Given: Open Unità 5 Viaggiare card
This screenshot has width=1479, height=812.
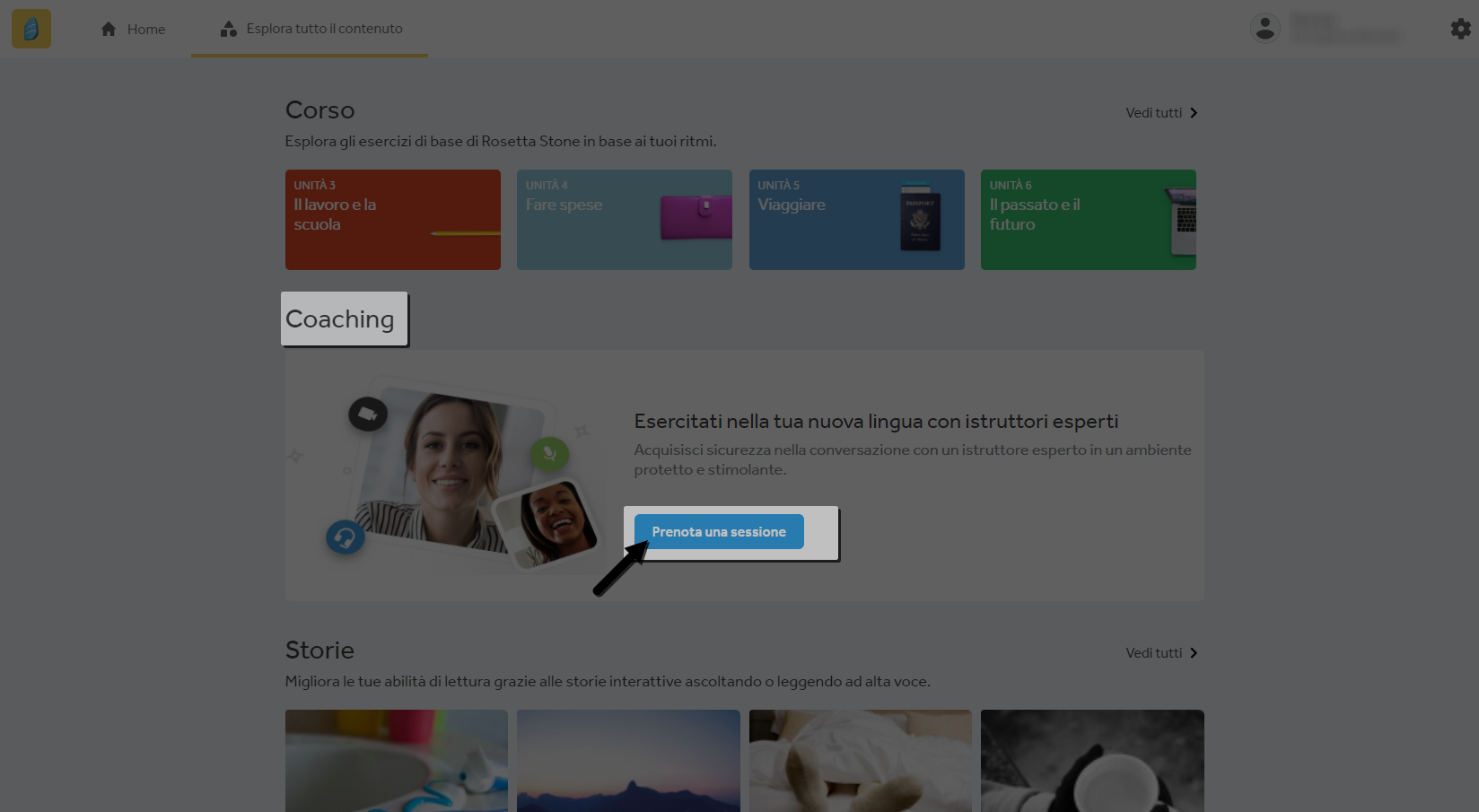Looking at the screenshot, I should tap(857, 220).
